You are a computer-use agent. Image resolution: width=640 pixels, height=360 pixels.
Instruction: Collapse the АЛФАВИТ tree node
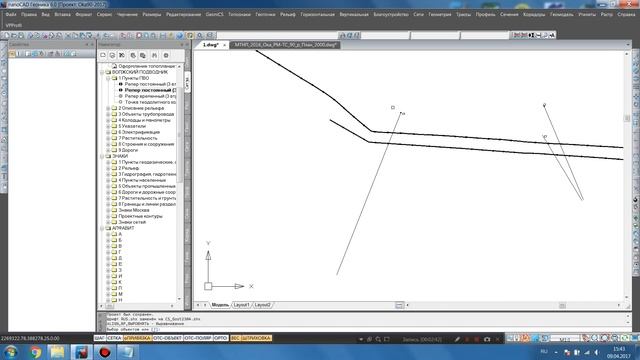point(102,228)
